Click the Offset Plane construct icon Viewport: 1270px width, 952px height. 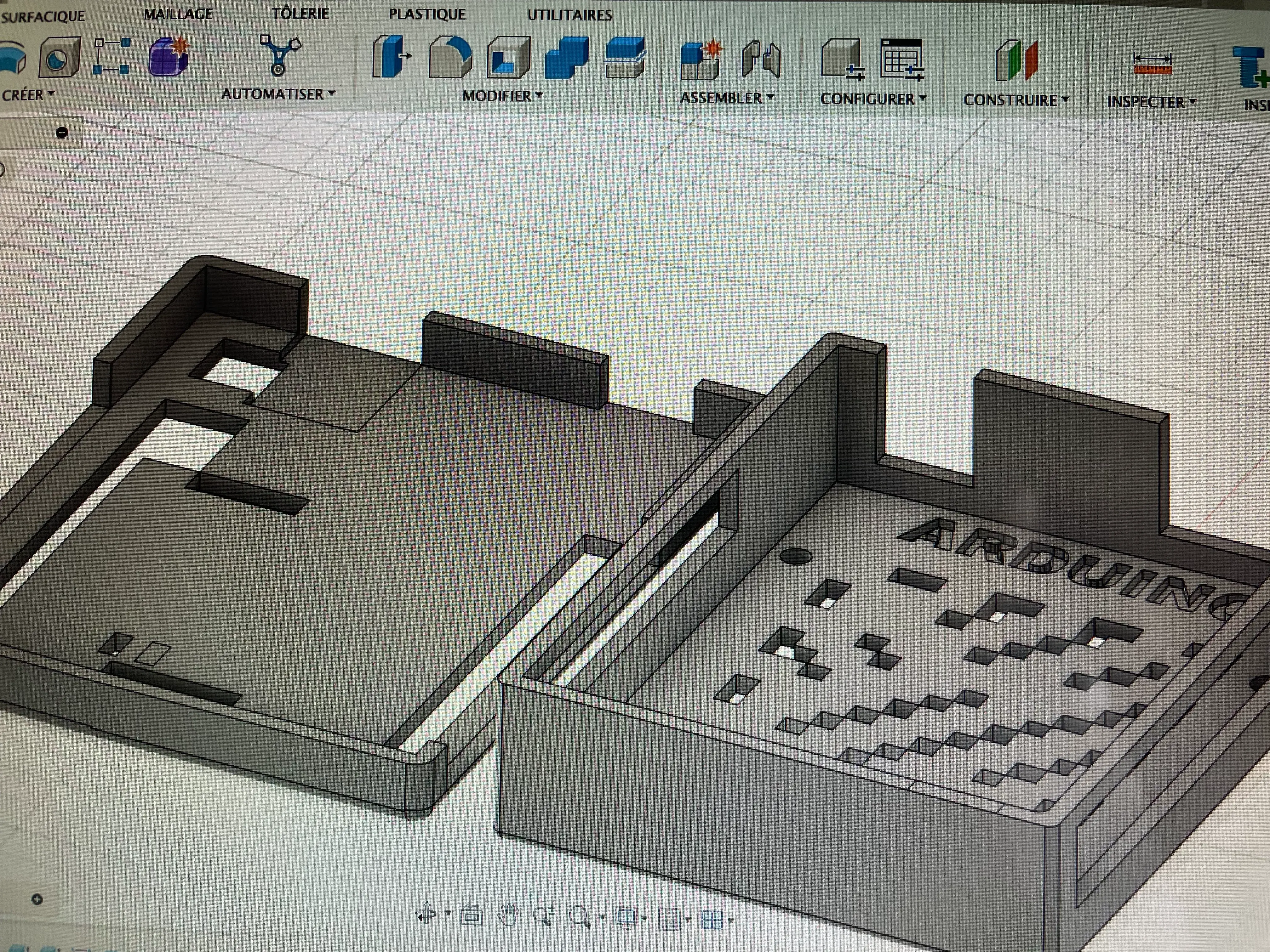coord(1016,61)
